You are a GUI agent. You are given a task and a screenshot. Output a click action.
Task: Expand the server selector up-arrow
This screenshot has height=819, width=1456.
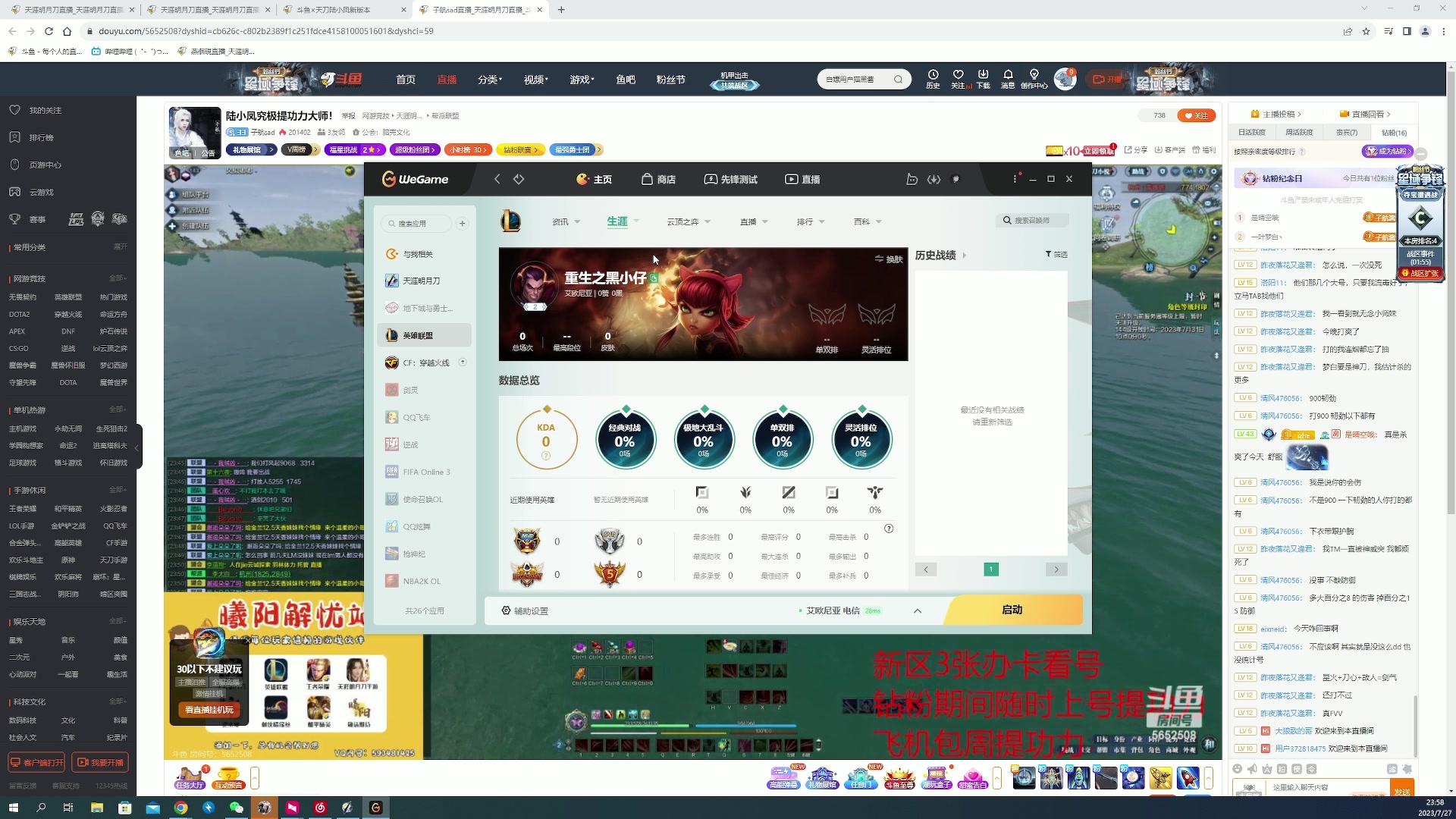[x=918, y=610]
